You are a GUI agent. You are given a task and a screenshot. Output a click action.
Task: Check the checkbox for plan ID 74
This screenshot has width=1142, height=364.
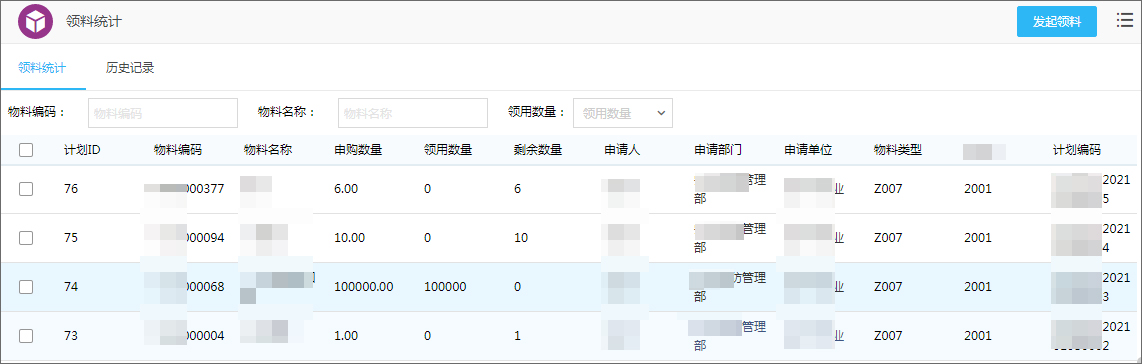point(26,287)
